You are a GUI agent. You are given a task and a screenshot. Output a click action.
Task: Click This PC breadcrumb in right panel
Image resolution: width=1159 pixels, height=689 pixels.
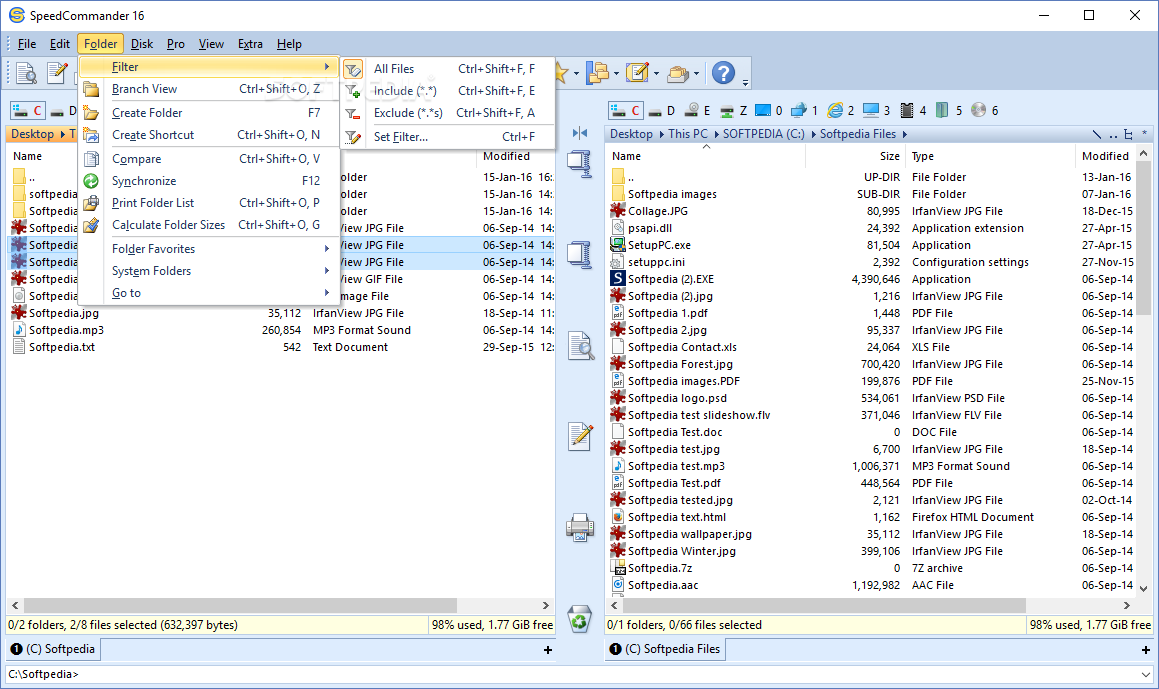pyautogui.click(x=687, y=135)
